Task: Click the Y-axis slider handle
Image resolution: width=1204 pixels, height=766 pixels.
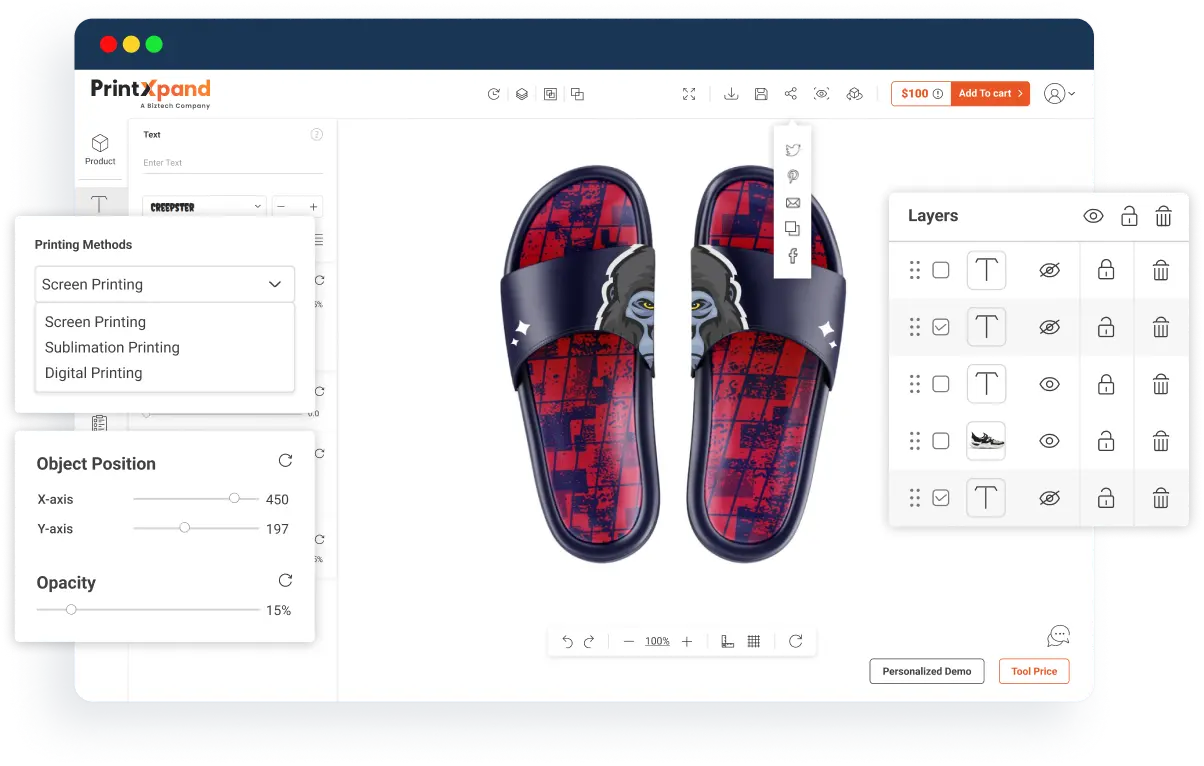Action: [x=184, y=527]
